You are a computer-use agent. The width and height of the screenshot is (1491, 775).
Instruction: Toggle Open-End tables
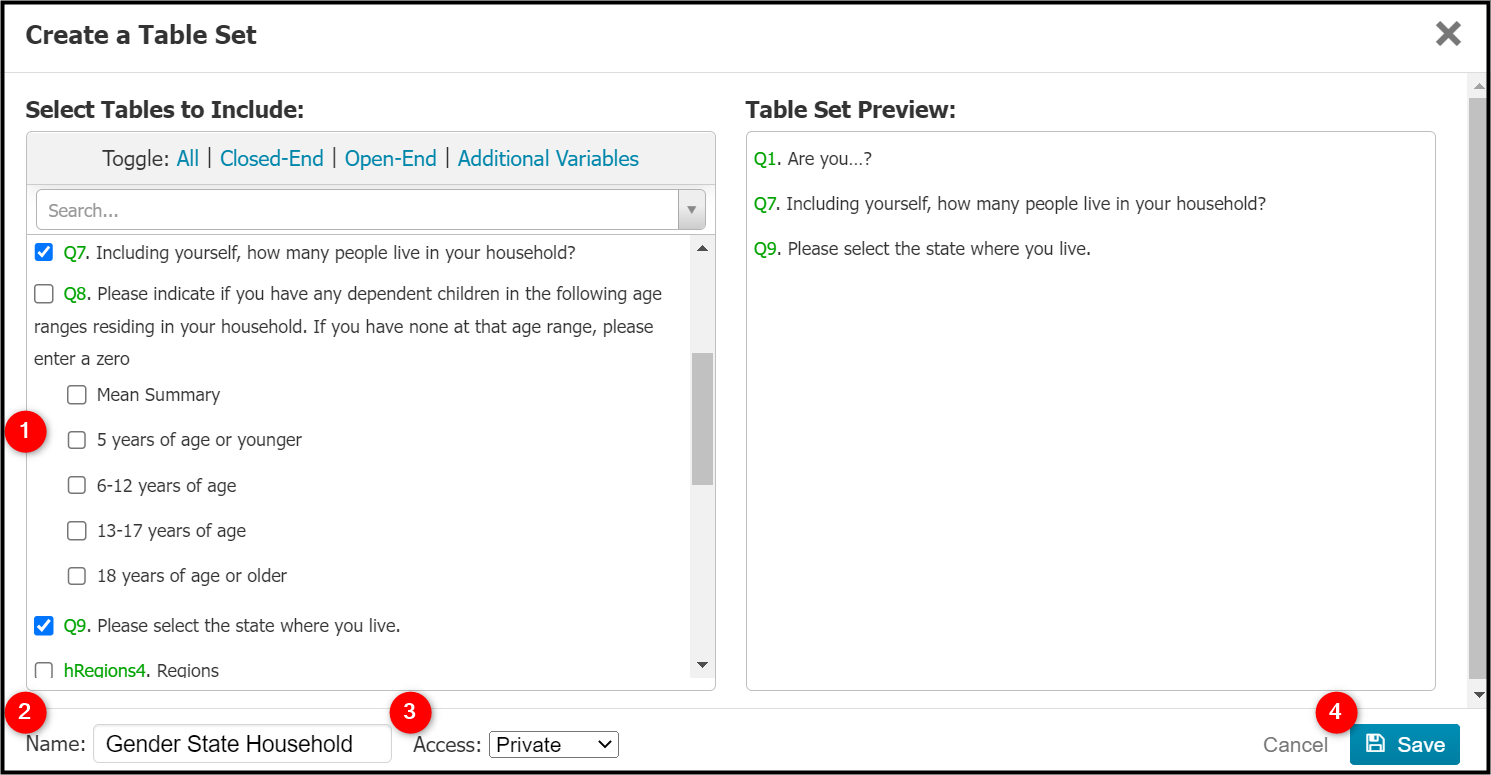point(391,158)
